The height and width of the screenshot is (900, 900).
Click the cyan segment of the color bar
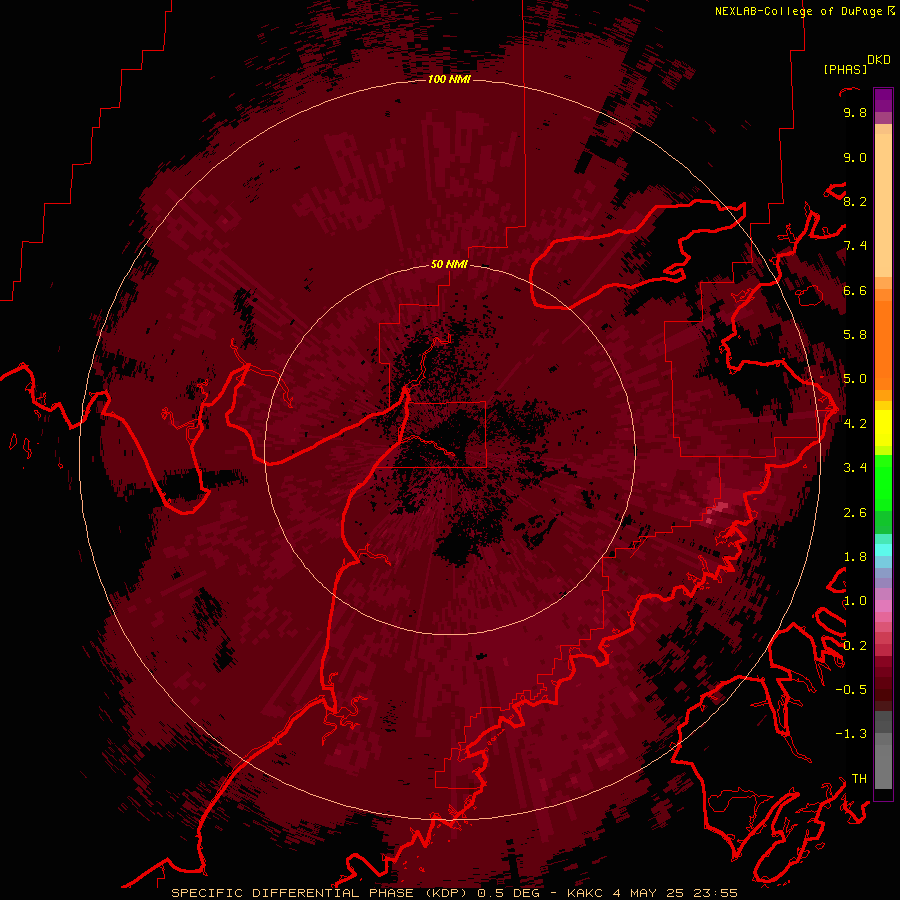883,549
